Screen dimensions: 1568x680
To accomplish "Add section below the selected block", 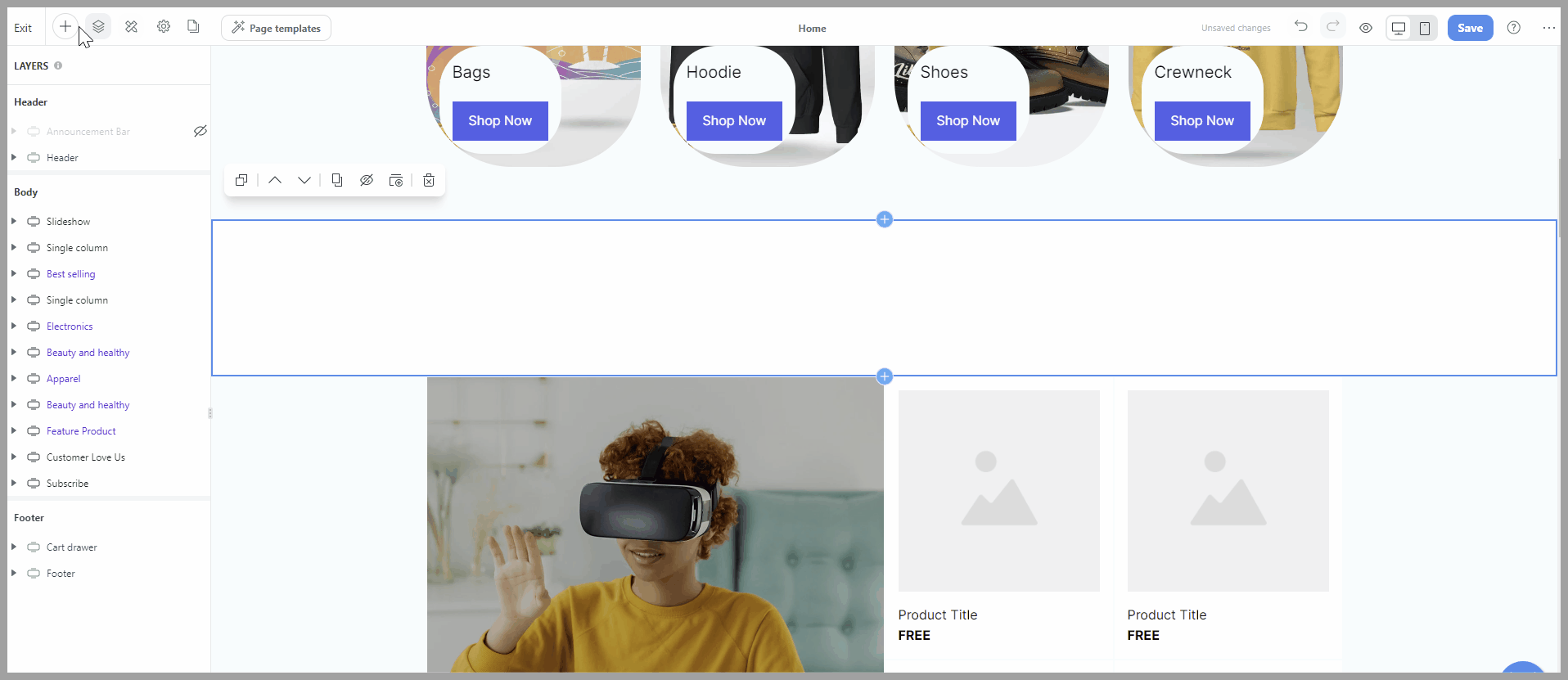I will coord(885,376).
